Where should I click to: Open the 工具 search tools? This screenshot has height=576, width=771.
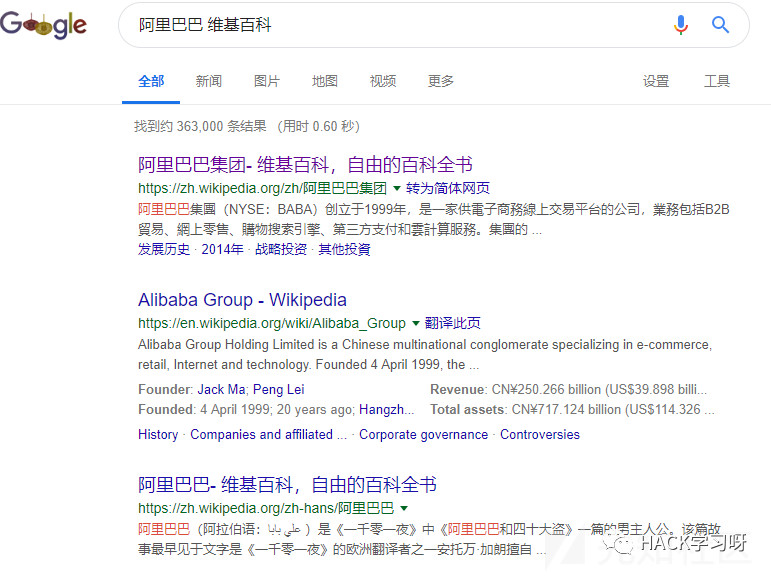click(x=717, y=81)
